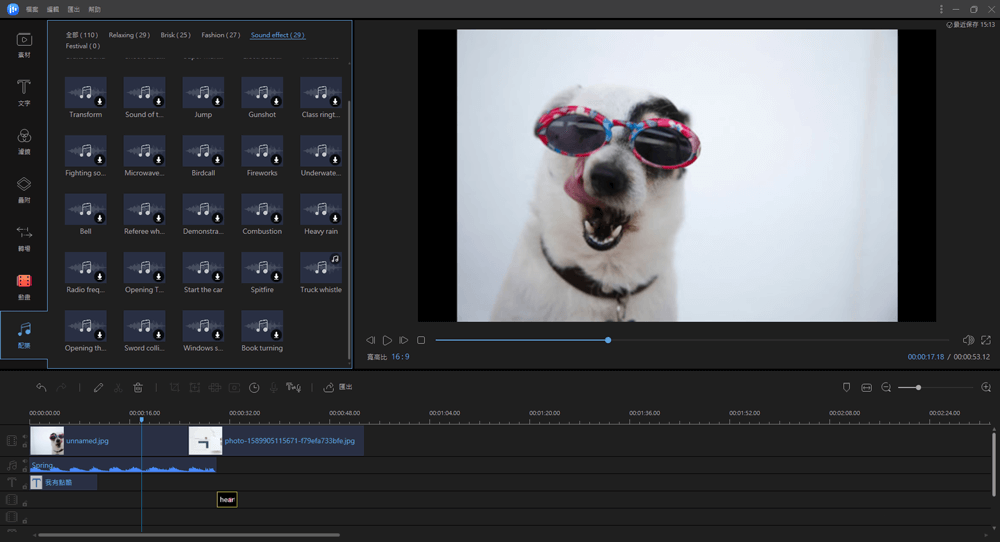Open the 匯出 menu in menu bar
This screenshot has width=1000, height=542.
point(74,10)
